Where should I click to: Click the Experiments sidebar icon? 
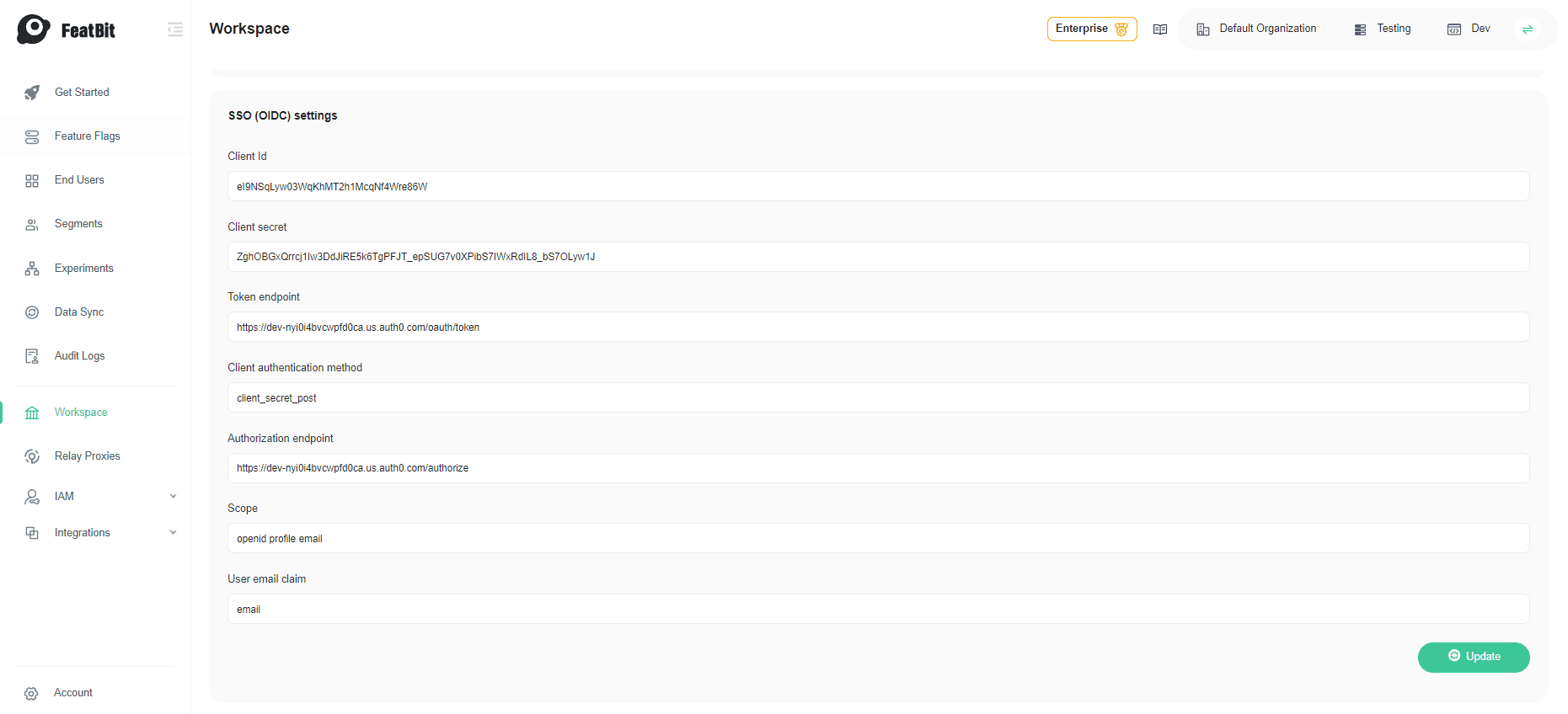click(x=32, y=269)
